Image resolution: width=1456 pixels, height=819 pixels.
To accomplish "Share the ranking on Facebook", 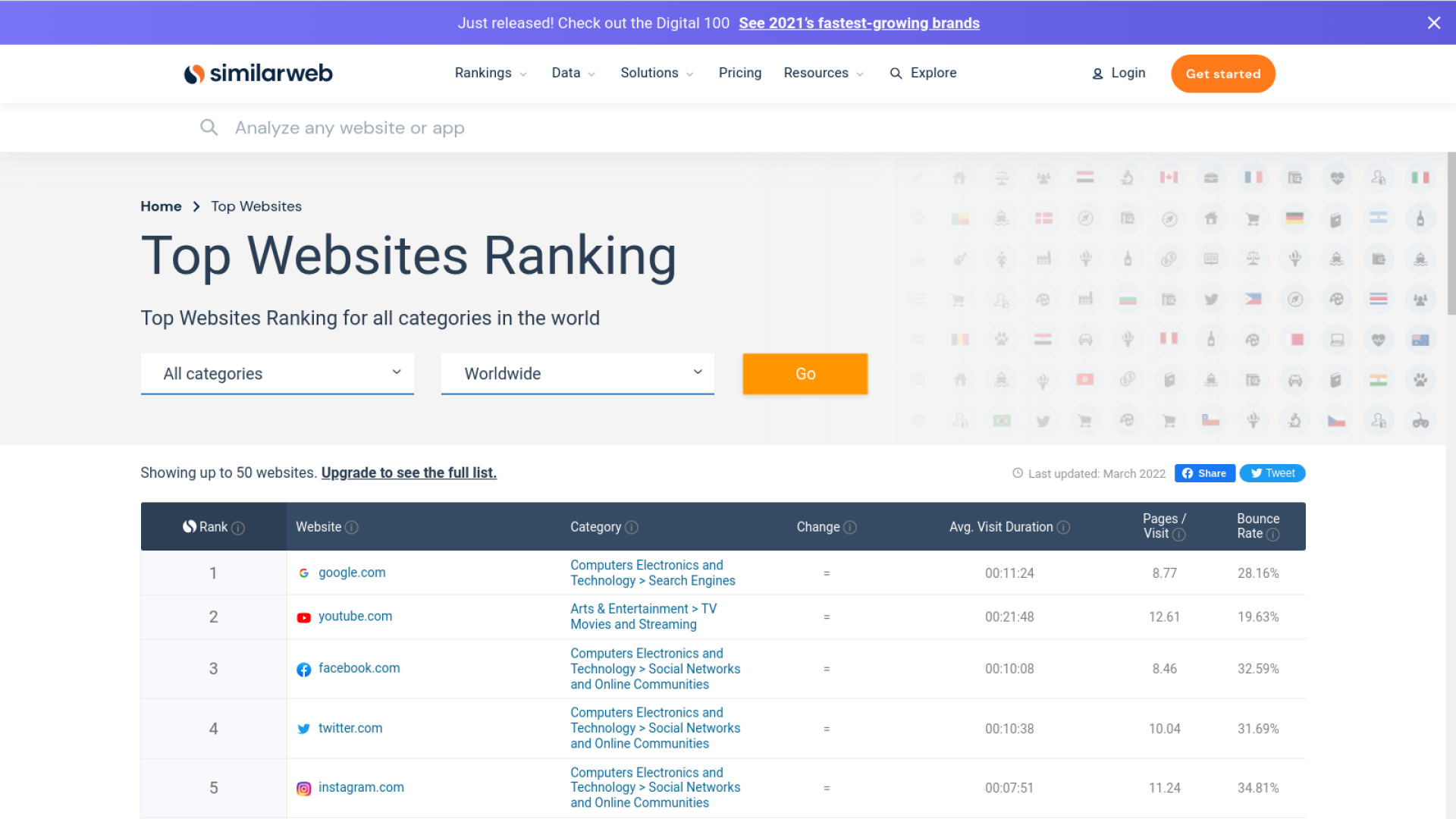I will 1204,473.
